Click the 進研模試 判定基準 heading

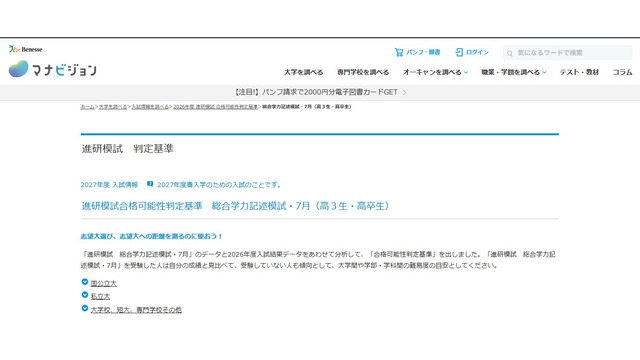(x=127, y=149)
